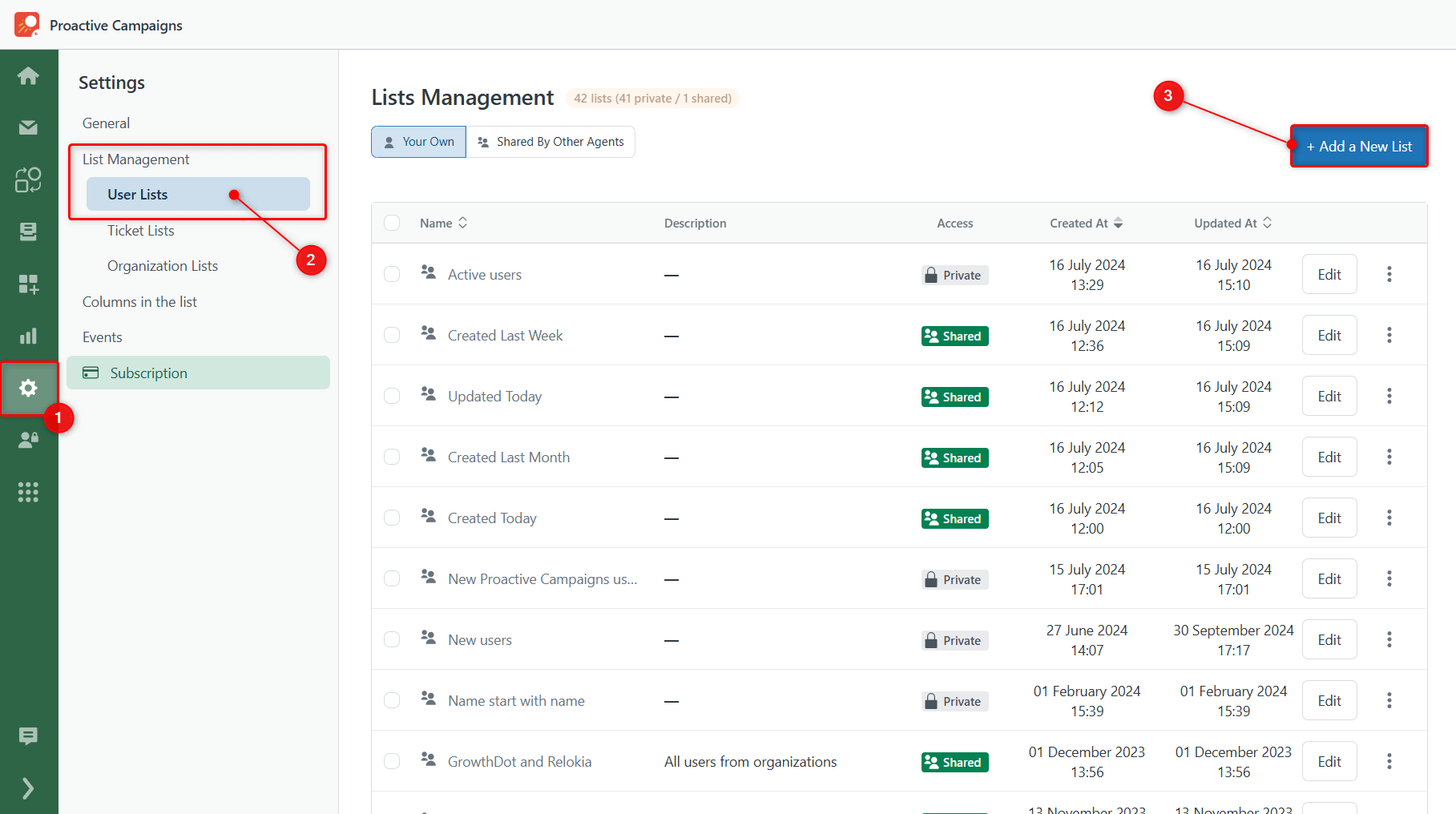Click the Shared badge on Created Last Week
The image size is (1456, 814).
coord(954,336)
